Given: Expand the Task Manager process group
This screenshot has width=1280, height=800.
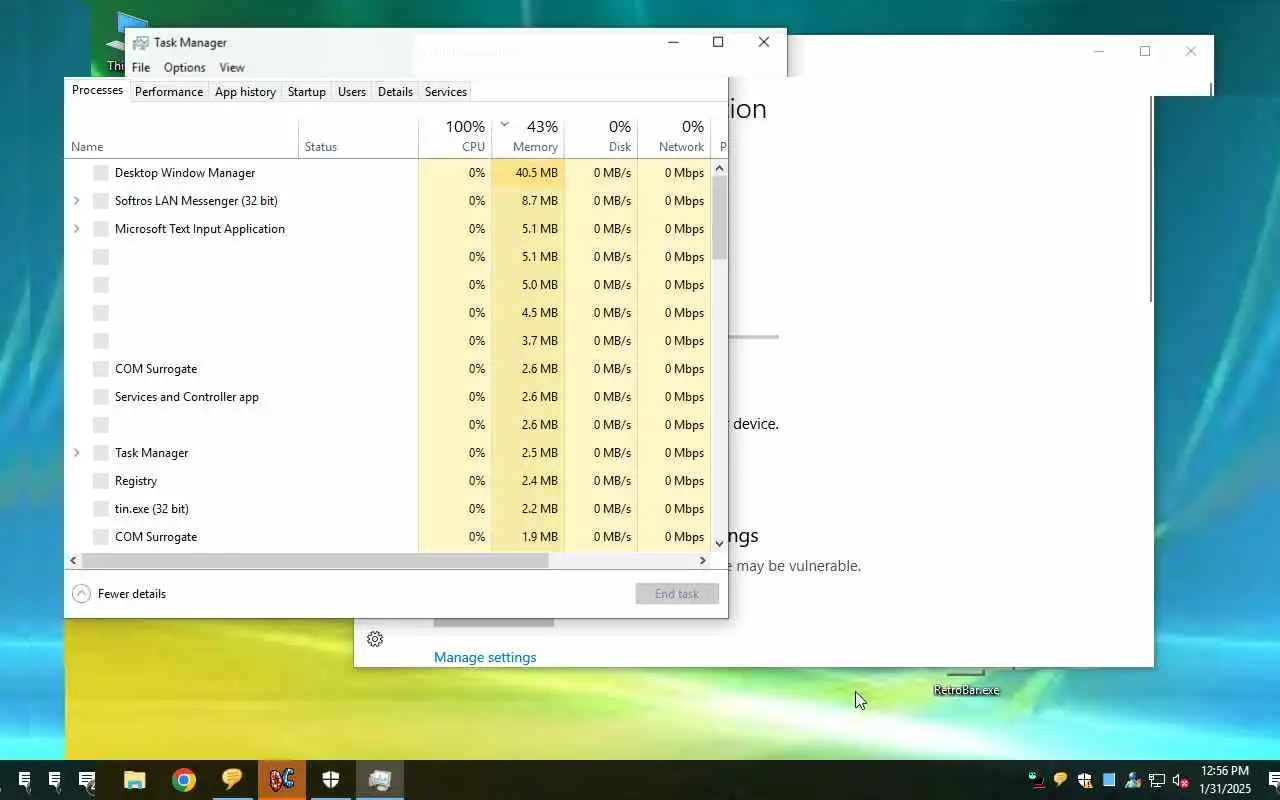Looking at the screenshot, I should click(76, 453).
